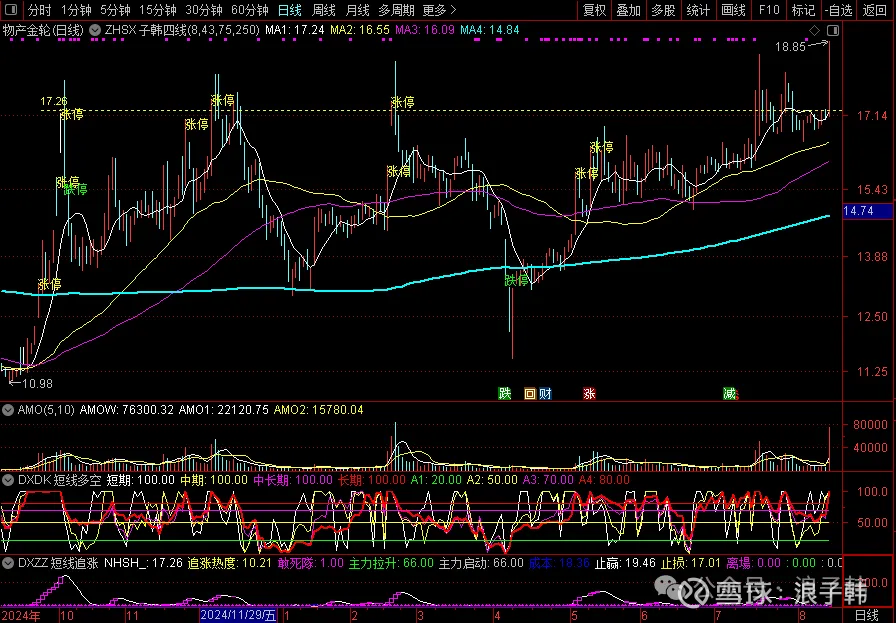The image size is (896, 623).
Task: Click the 减 shareholder reduction marker
Action: coord(730,394)
